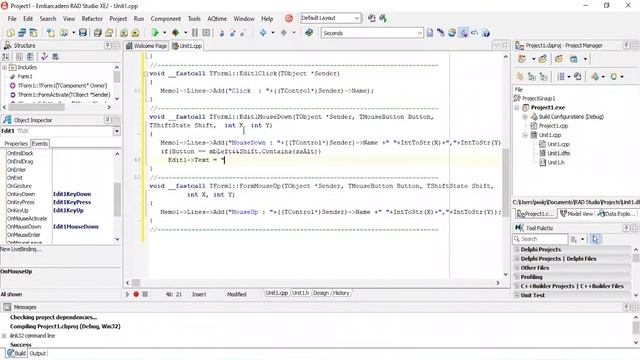Screen dimensions: 640x360
Task: Click the code editor horizontal scrollbar
Action: tap(313, 282)
